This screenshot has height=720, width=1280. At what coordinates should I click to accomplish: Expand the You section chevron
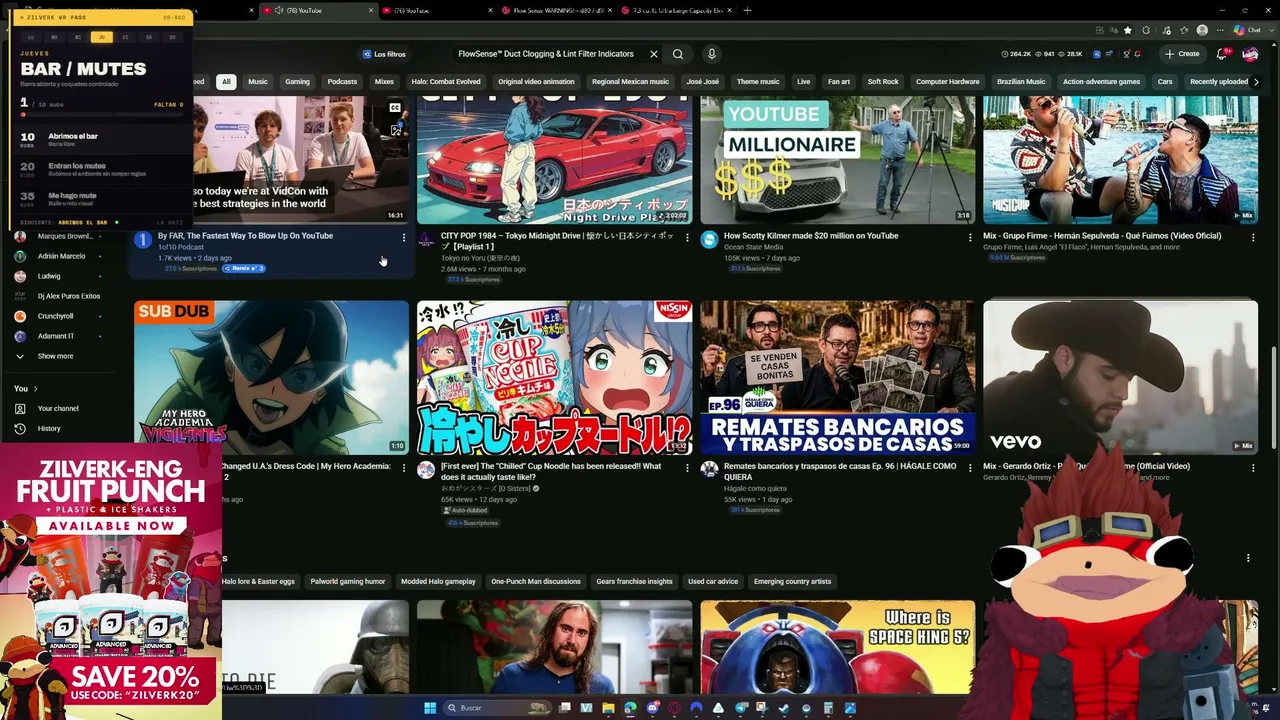point(36,389)
